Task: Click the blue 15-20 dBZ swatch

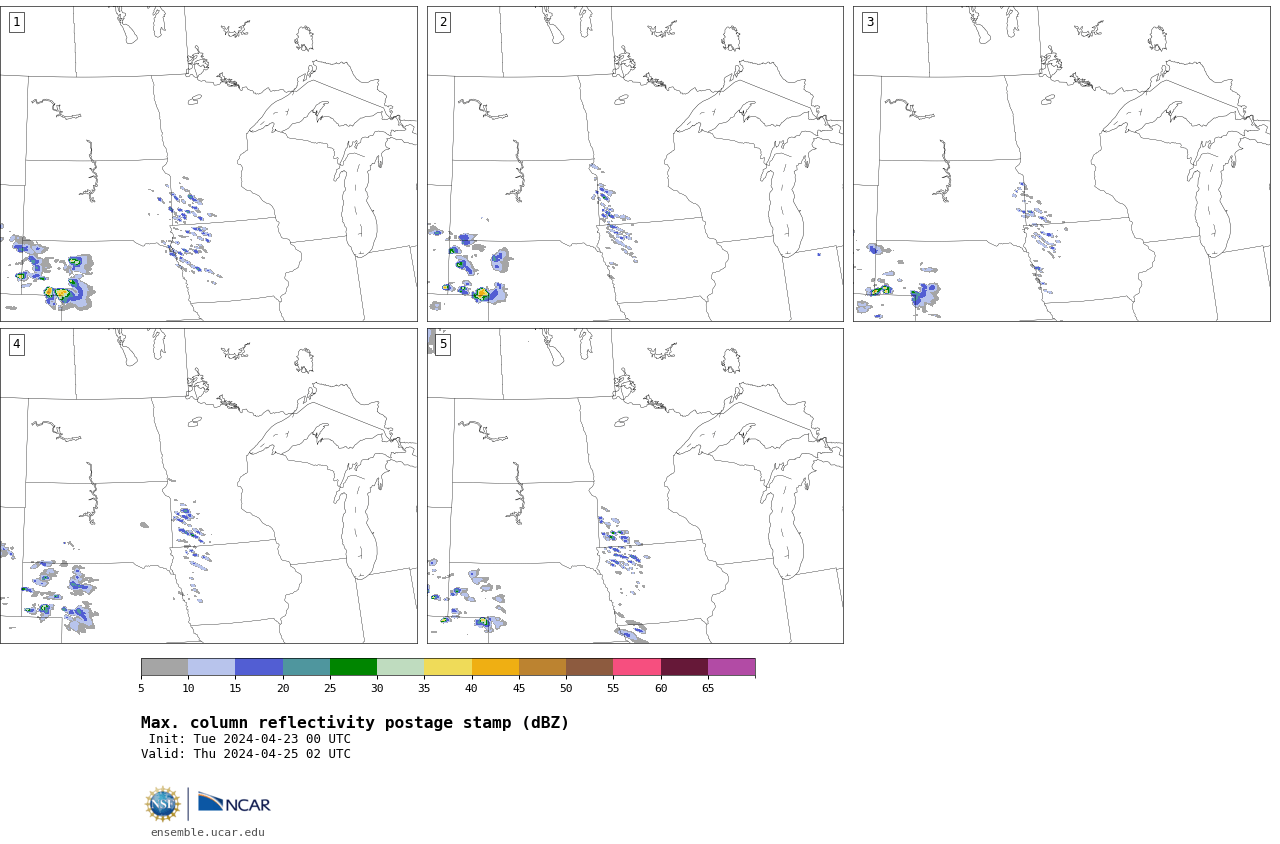Action: pos(259,667)
